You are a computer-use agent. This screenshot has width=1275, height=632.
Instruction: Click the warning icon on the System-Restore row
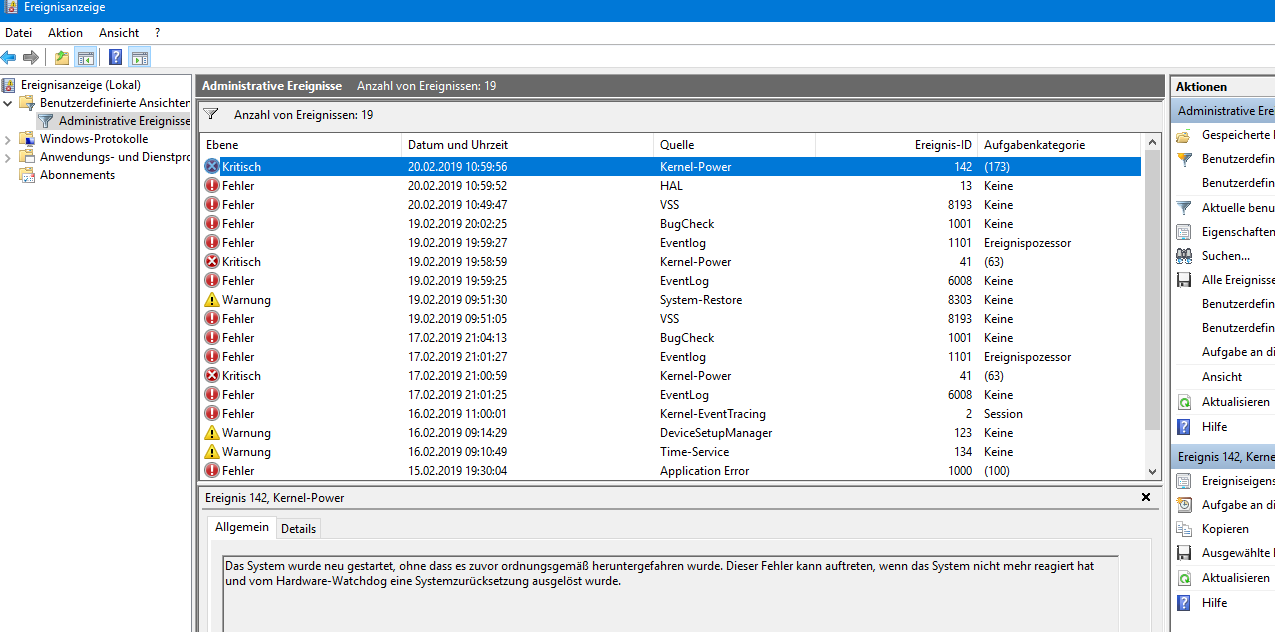click(x=212, y=300)
